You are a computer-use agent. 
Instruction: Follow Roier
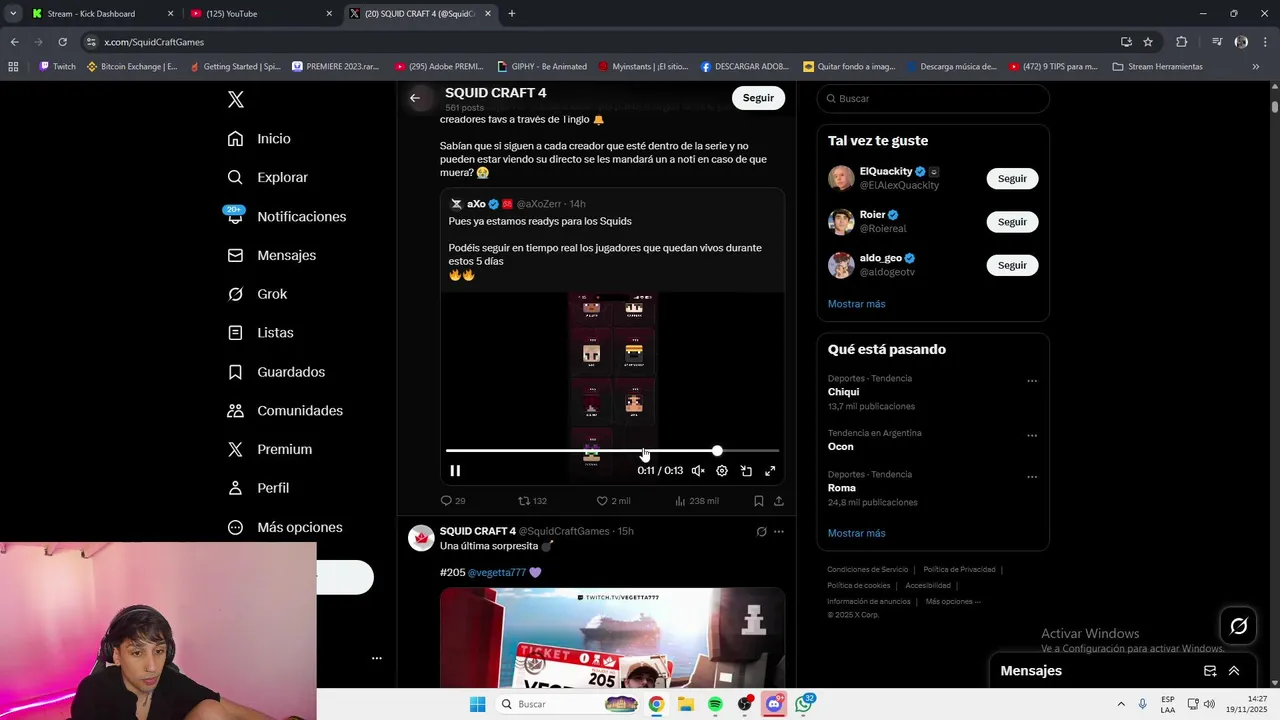(1012, 222)
